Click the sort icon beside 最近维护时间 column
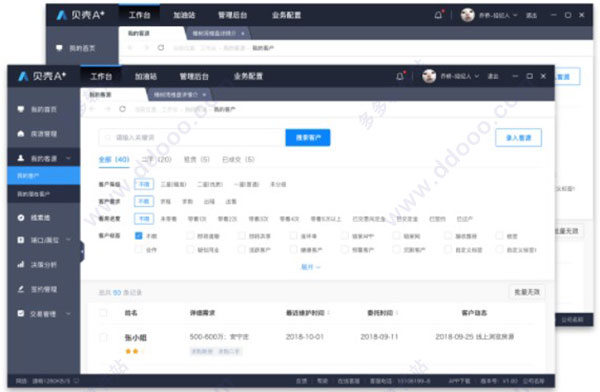This screenshot has width=600, height=392. pos(329,313)
